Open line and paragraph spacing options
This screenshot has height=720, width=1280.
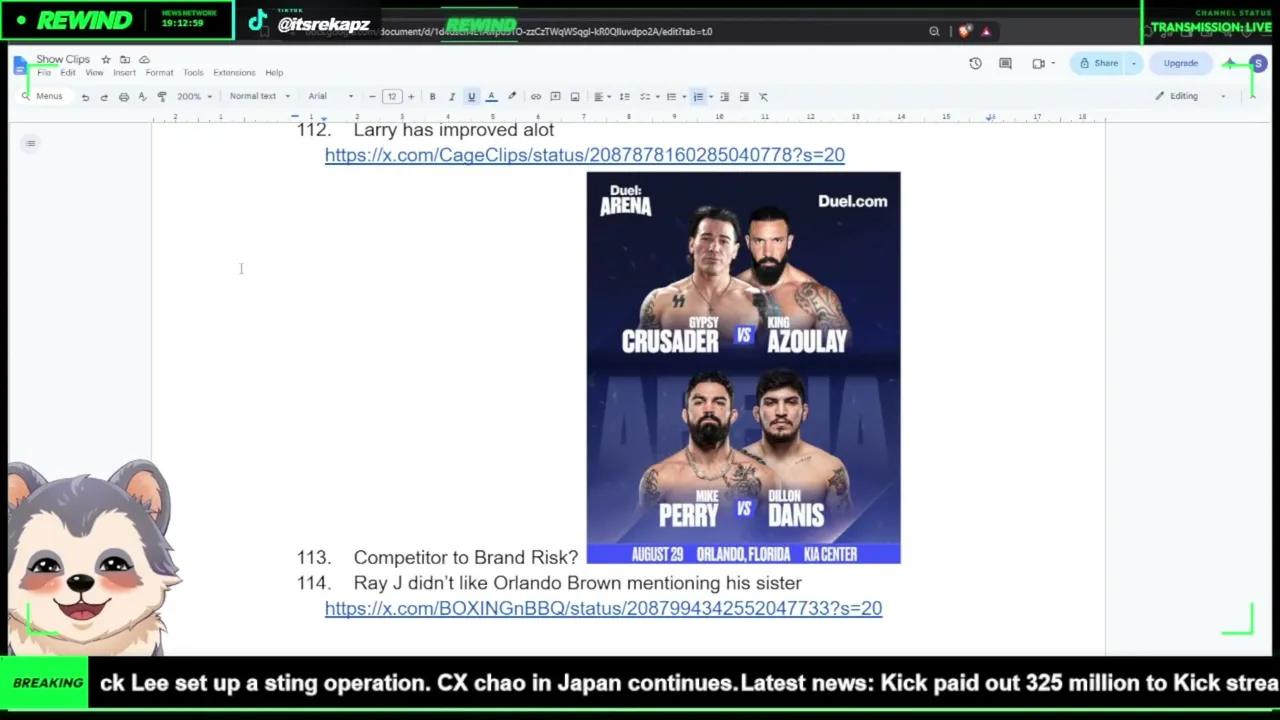[x=624, y=97]
